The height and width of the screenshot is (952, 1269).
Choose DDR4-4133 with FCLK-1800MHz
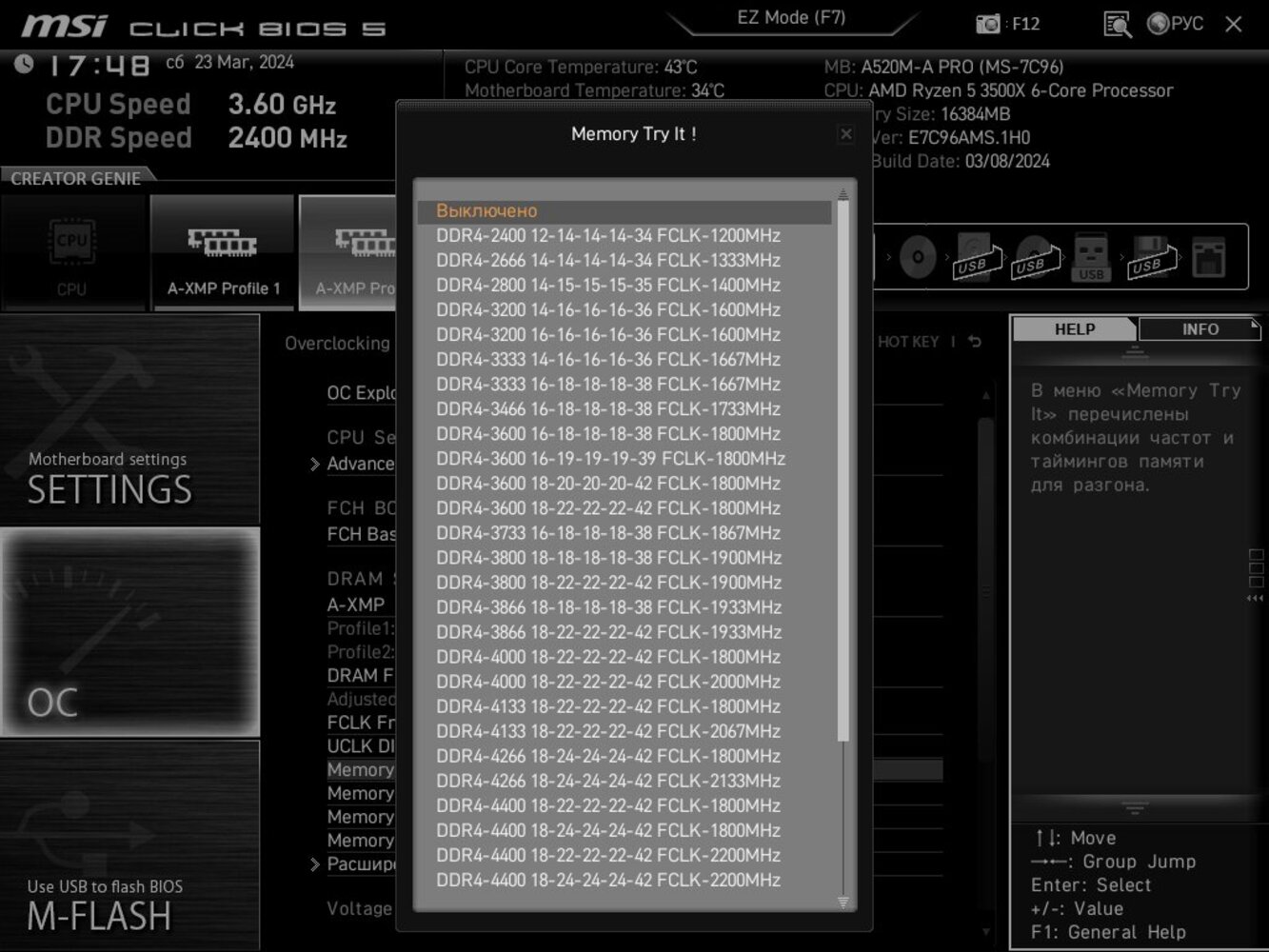click(x=625, y=706)
